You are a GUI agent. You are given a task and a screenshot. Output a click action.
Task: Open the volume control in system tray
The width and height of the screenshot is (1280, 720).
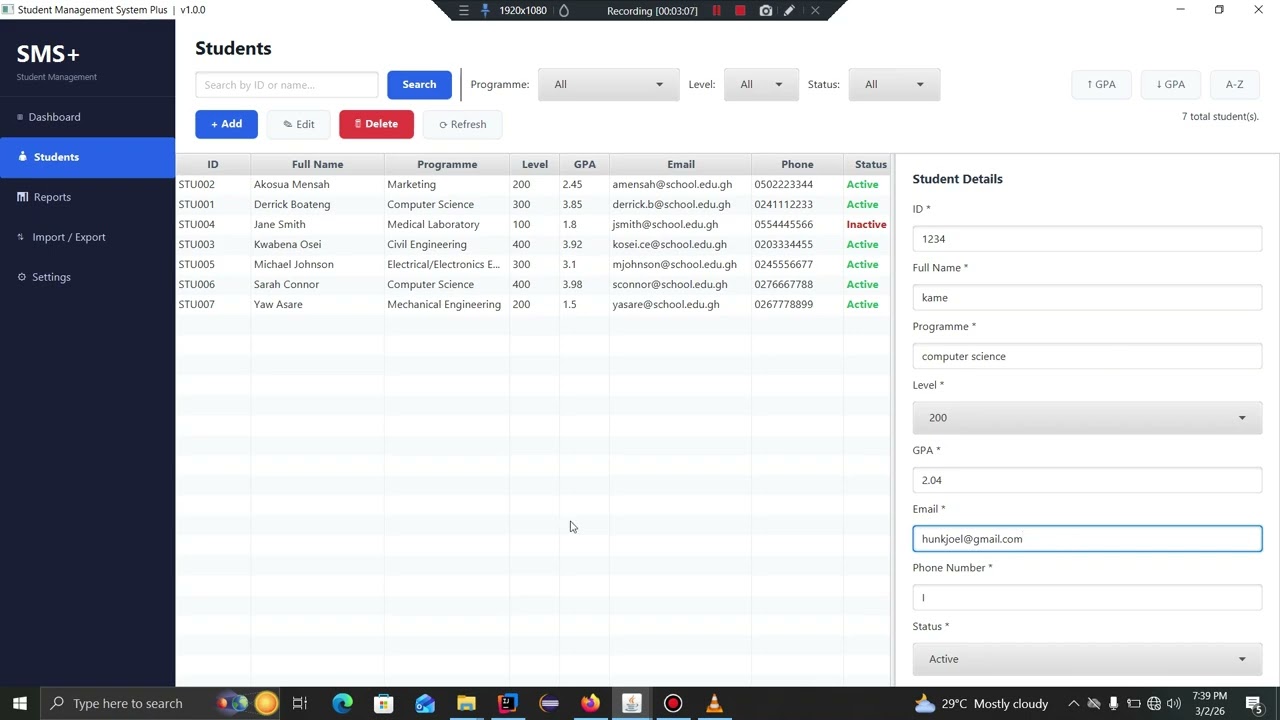(x=1173, y=704)
